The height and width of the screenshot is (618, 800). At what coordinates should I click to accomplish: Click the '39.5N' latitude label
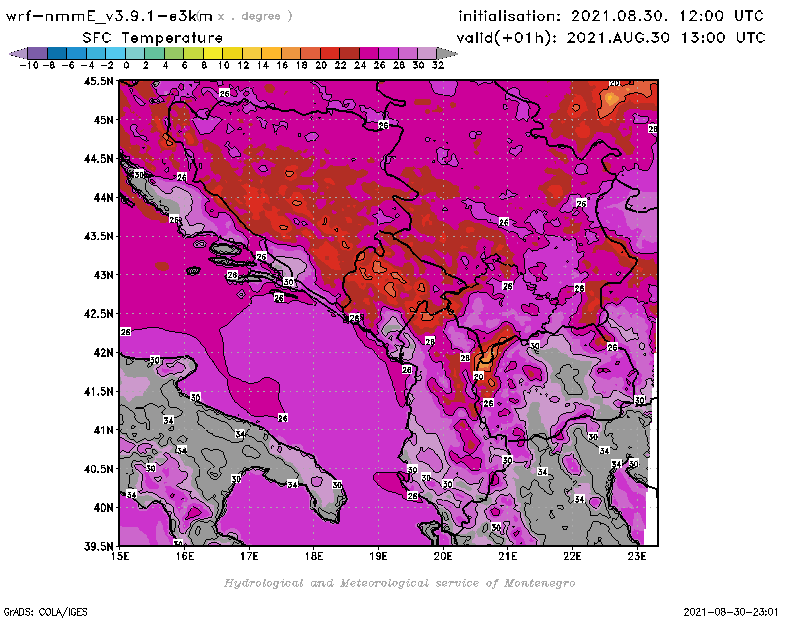point(98,546)
